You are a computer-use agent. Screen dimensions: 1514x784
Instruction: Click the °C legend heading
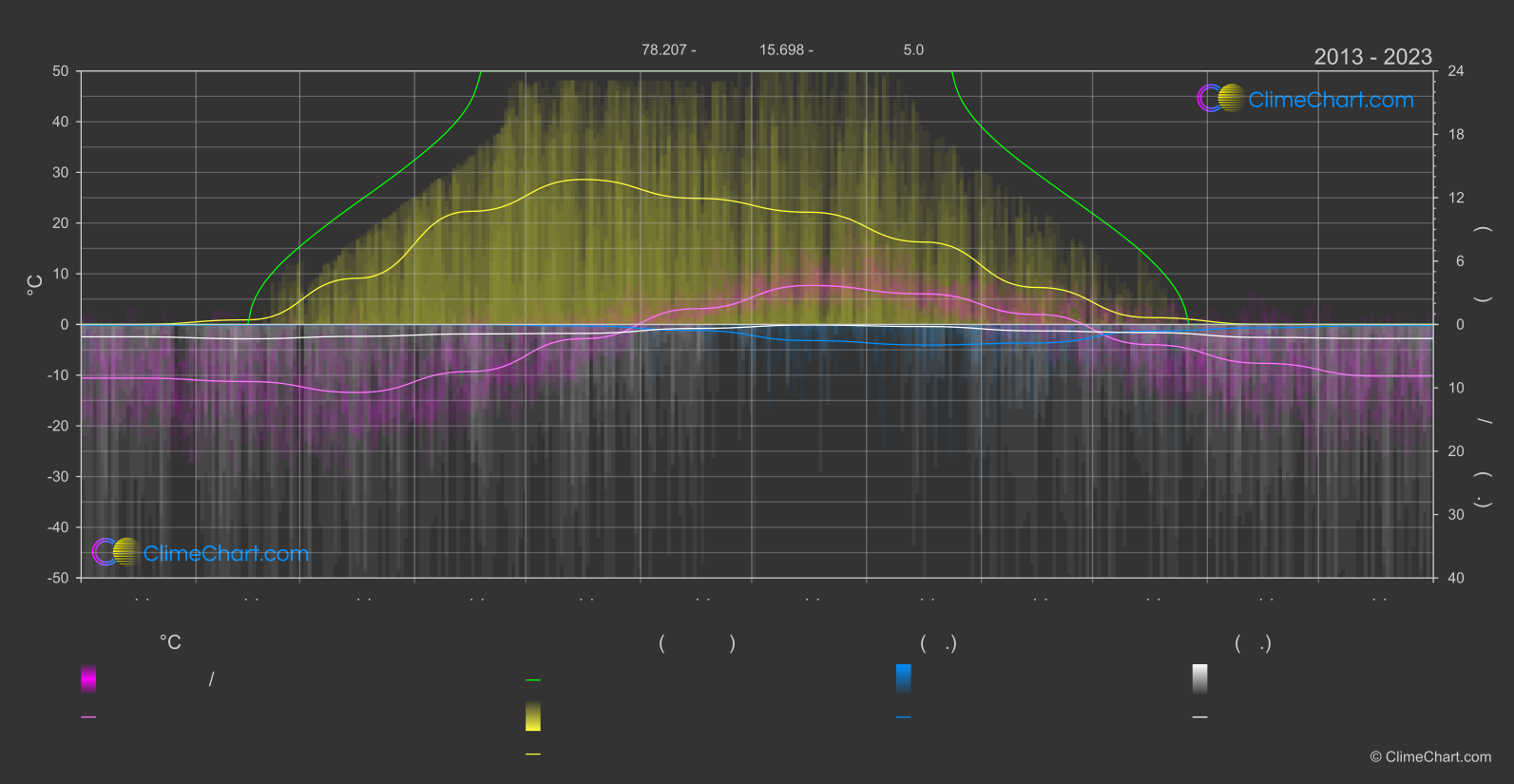point(170,643)
